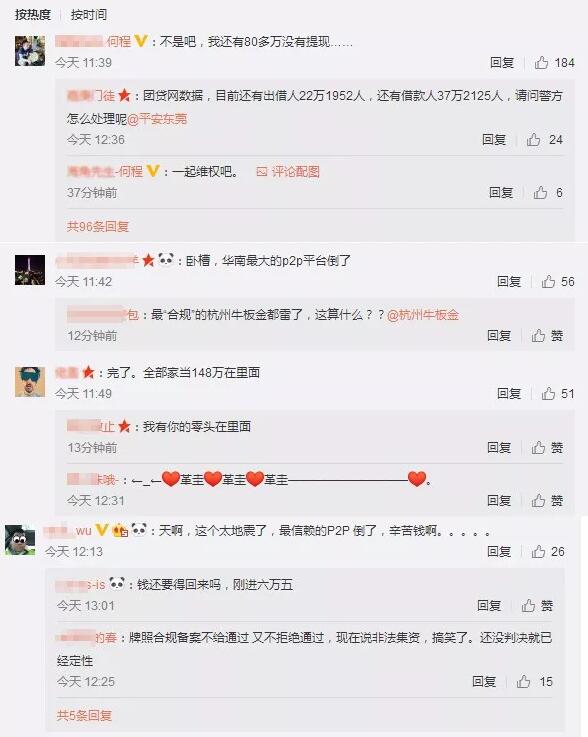The height and width of the screenshot is (737, 588).
Task: Expand 共5条回复 replies
Action: coord(84,715)
